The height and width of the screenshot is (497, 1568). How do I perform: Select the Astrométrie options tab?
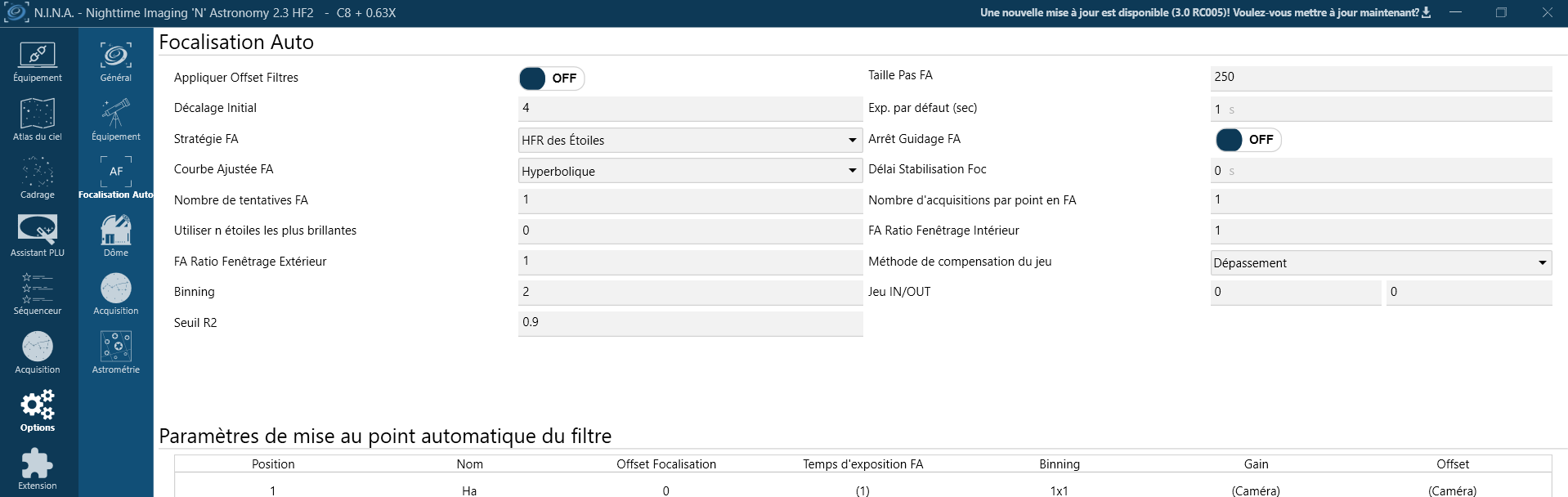tap(116, 352)
